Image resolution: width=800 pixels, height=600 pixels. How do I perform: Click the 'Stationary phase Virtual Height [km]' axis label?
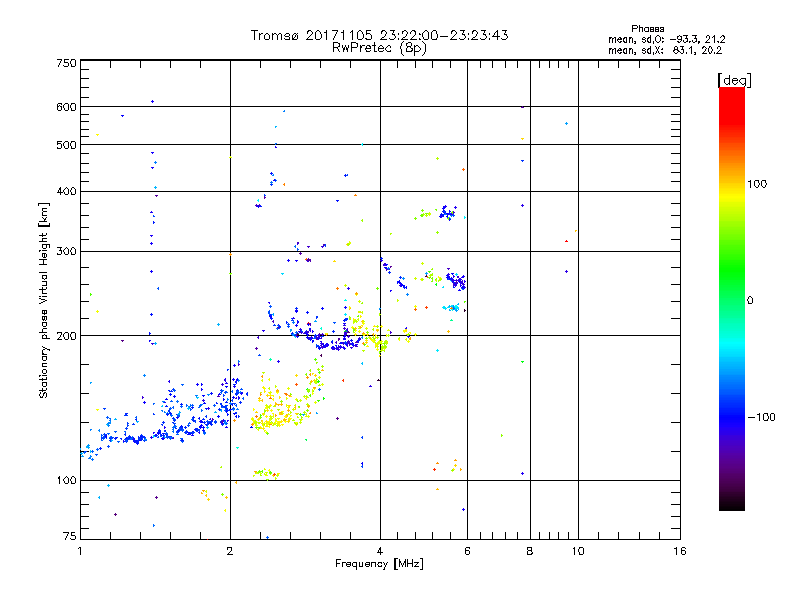(43, 301)
